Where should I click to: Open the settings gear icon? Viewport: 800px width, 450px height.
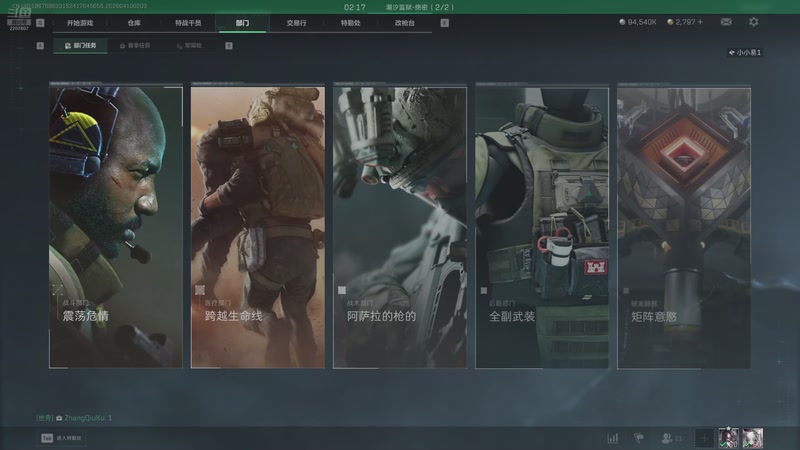coord(754,22)
